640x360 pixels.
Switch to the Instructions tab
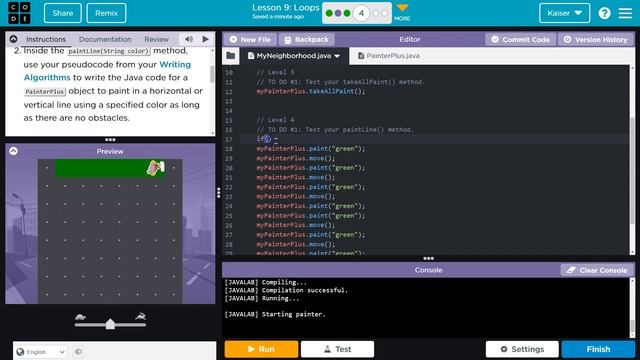click(46, 39)
